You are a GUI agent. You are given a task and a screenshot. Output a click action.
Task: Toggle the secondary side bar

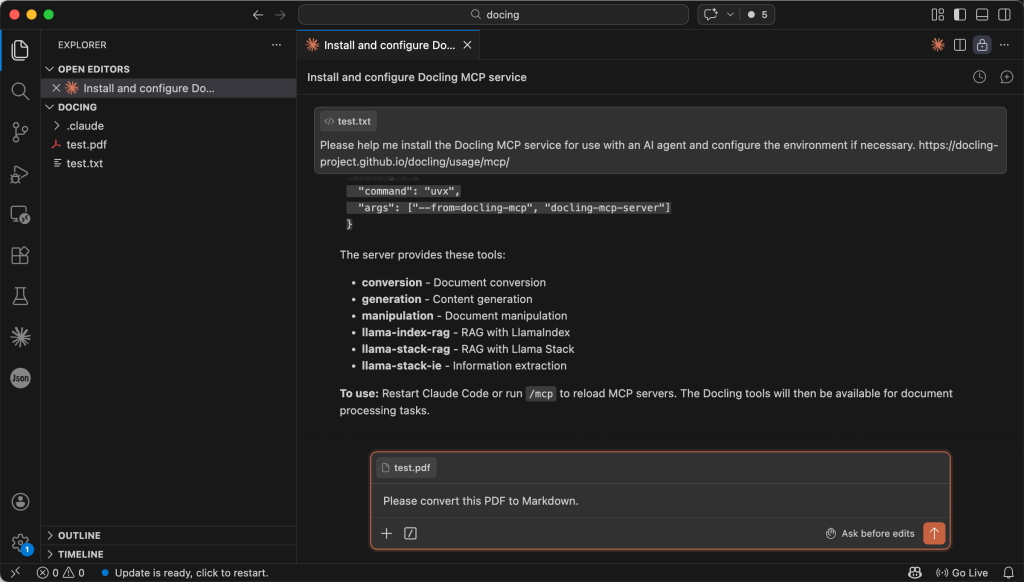click(1004, 14)
